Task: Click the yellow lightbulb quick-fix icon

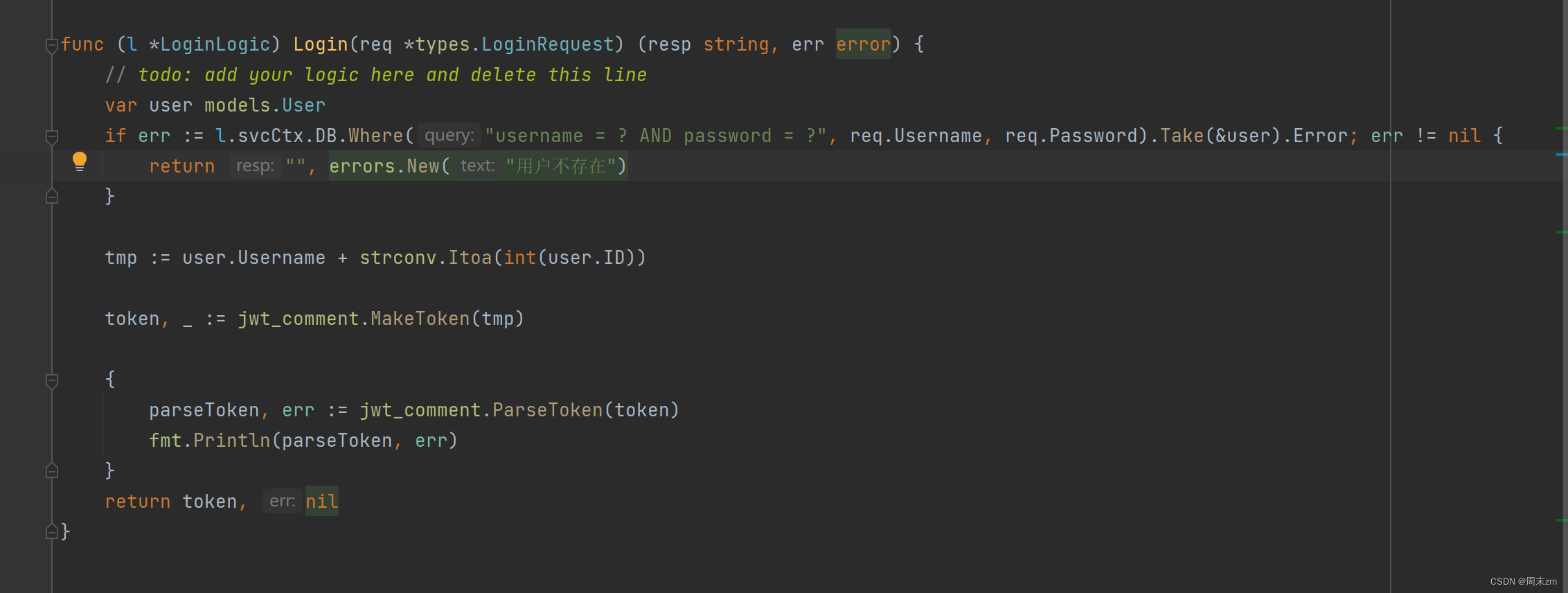Action: tap(80, 161)
